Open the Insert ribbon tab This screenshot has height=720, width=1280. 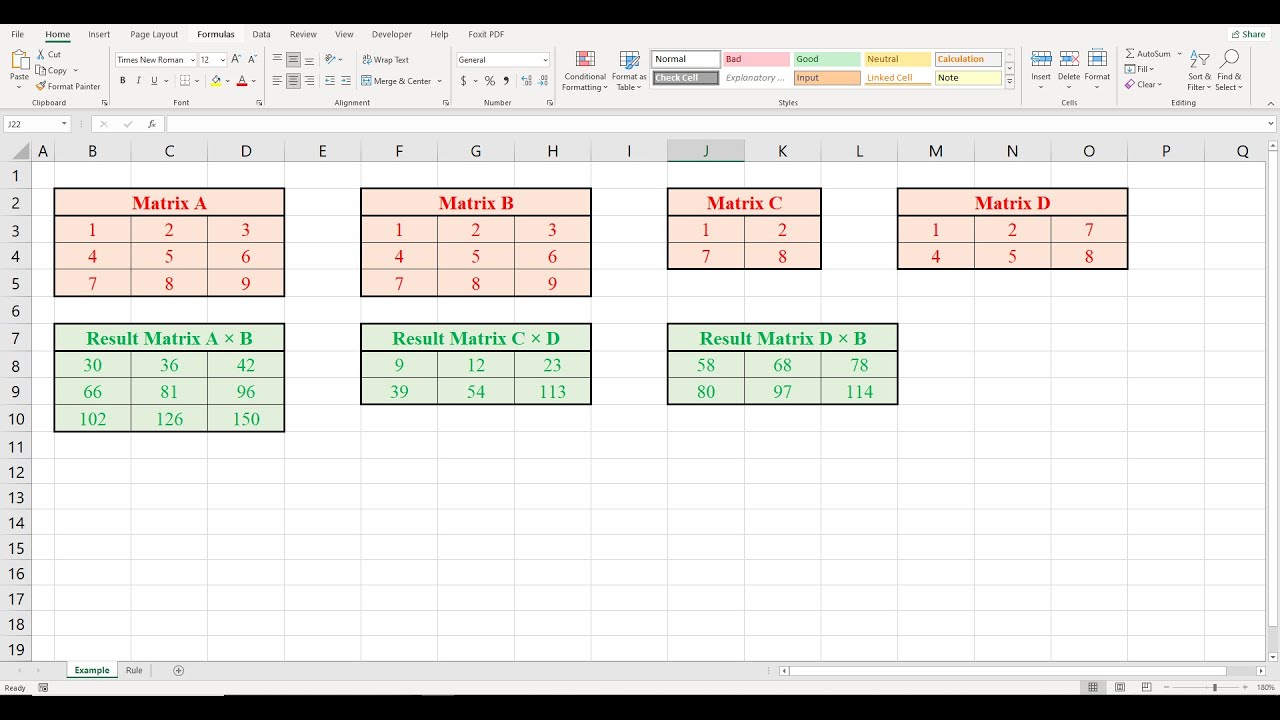pos(99,34)
